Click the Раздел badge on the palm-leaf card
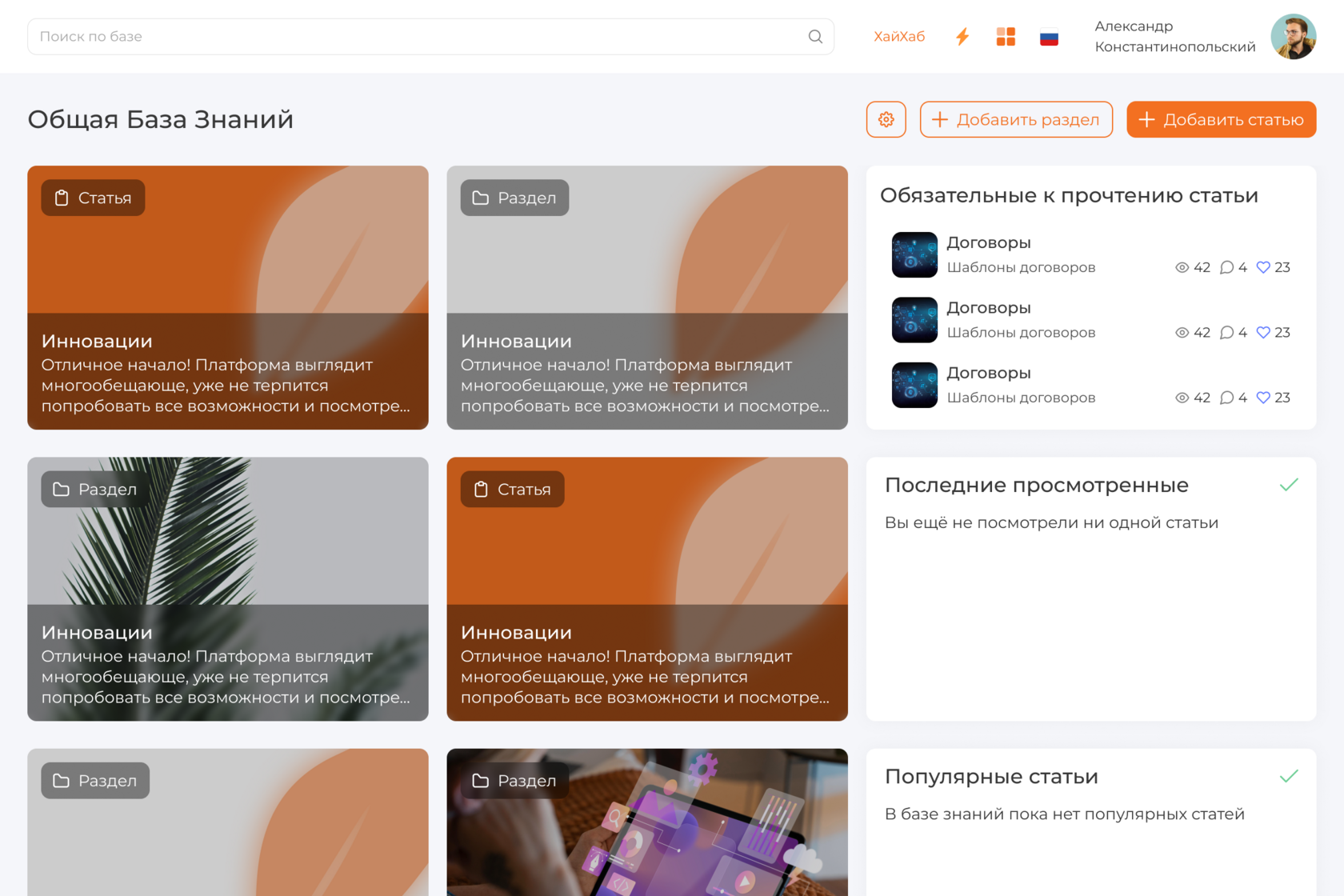The image size is (1344, 896). point(95,490)
